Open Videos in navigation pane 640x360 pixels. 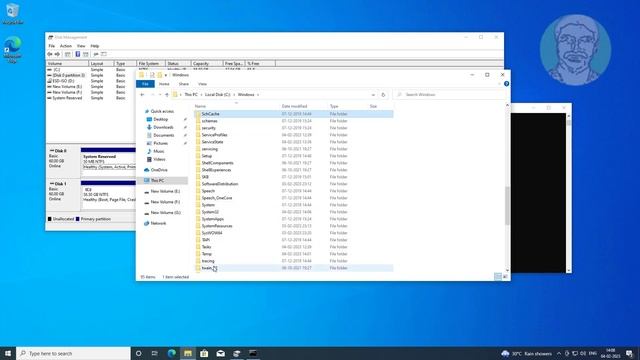point(159,159)
